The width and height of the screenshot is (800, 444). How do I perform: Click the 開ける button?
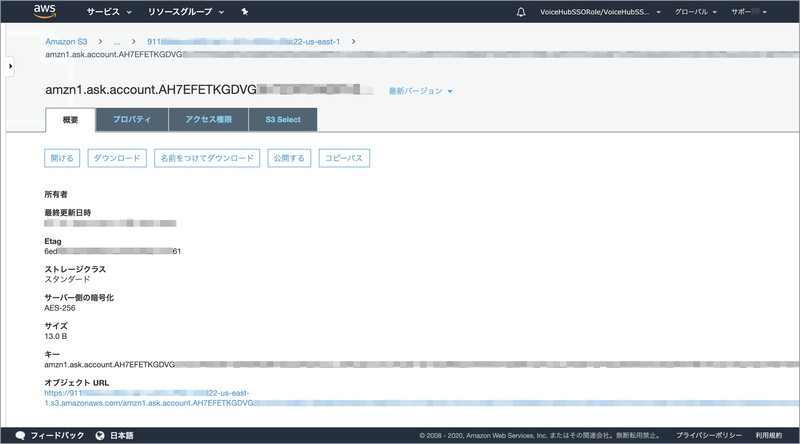(62, 158)
